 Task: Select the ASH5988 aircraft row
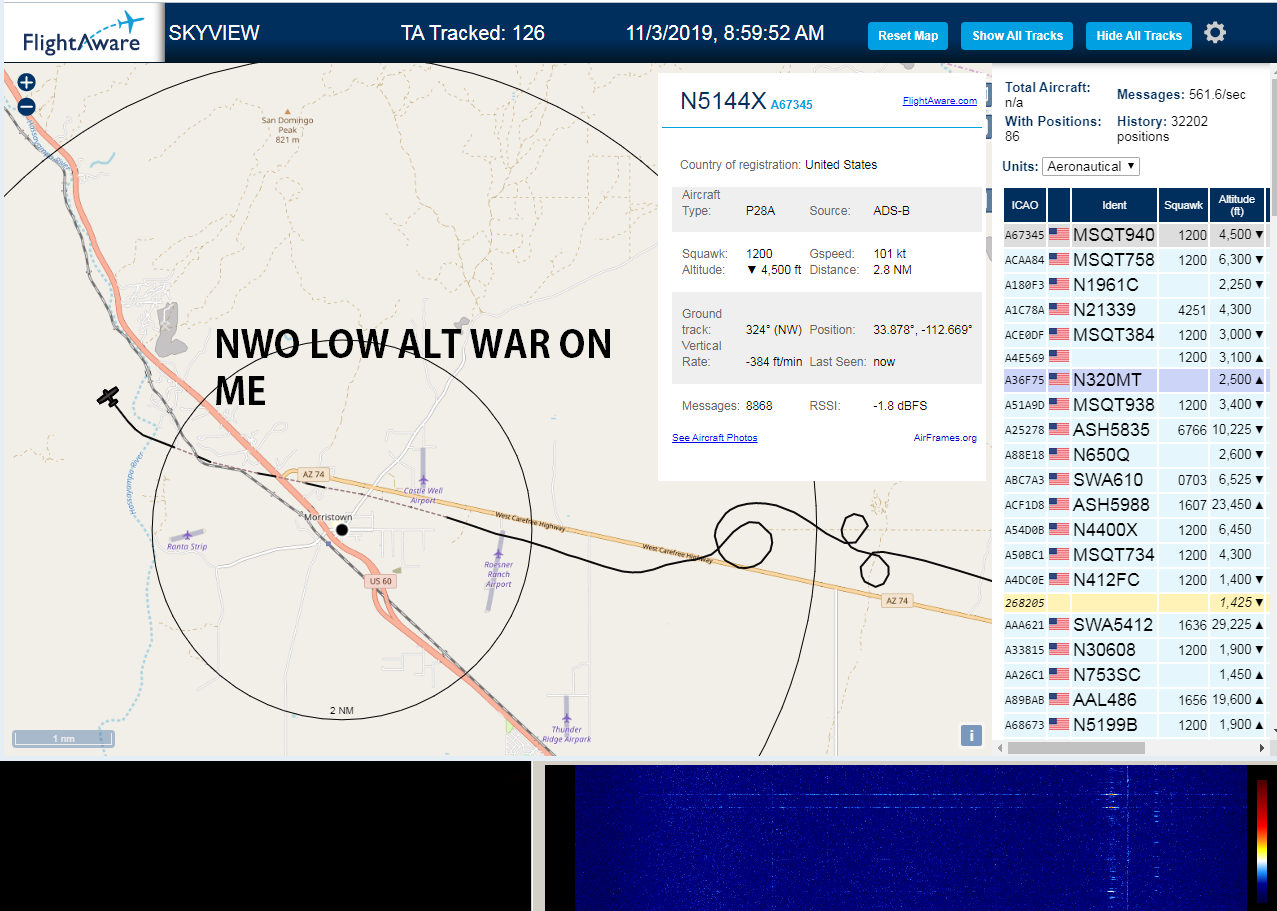pos(1135,505)
